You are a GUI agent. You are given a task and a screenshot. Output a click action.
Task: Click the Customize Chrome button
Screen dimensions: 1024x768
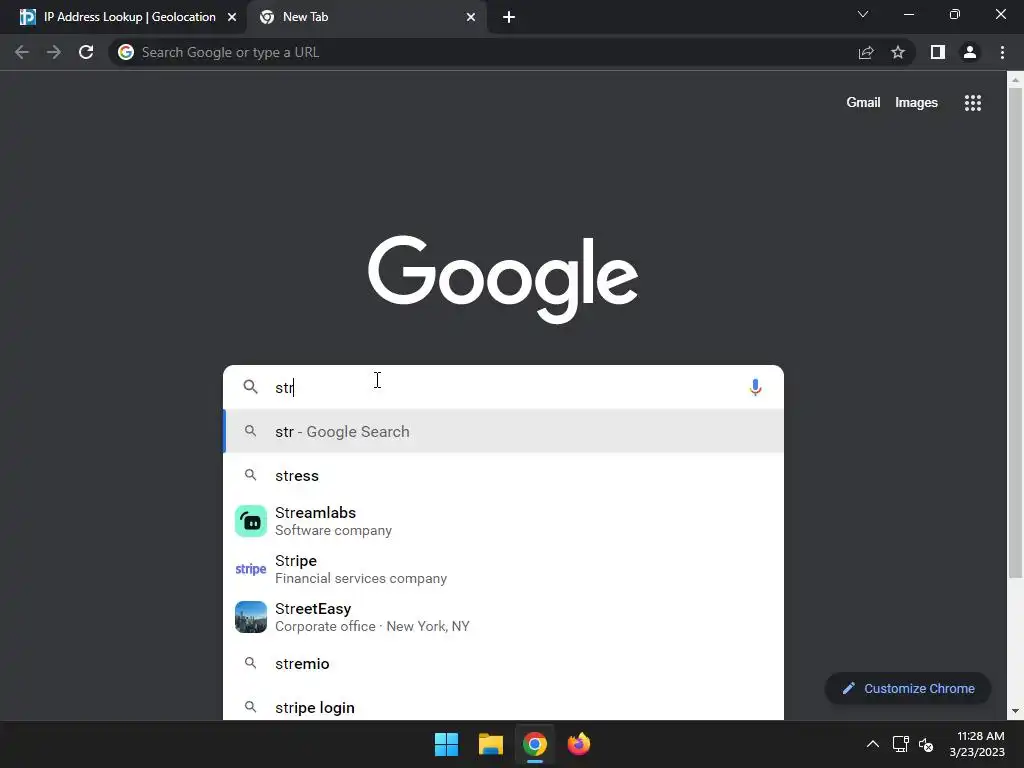[908, 688]
